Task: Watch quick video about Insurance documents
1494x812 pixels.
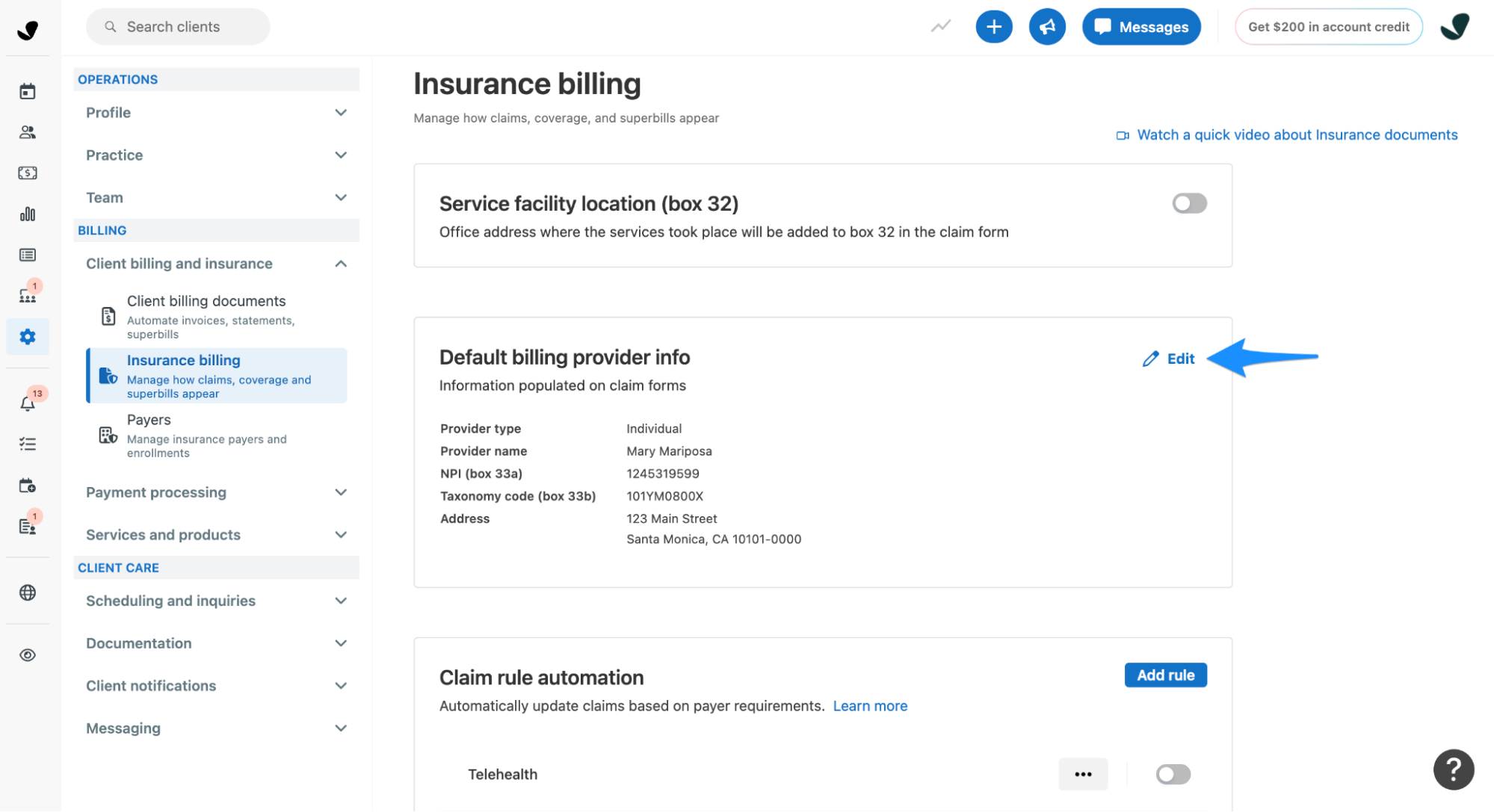Action: [1286, 135]
